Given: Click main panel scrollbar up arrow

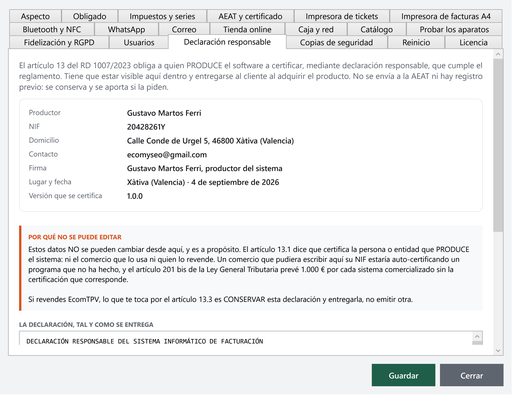Looking at the screenshot, I should 498,54.
